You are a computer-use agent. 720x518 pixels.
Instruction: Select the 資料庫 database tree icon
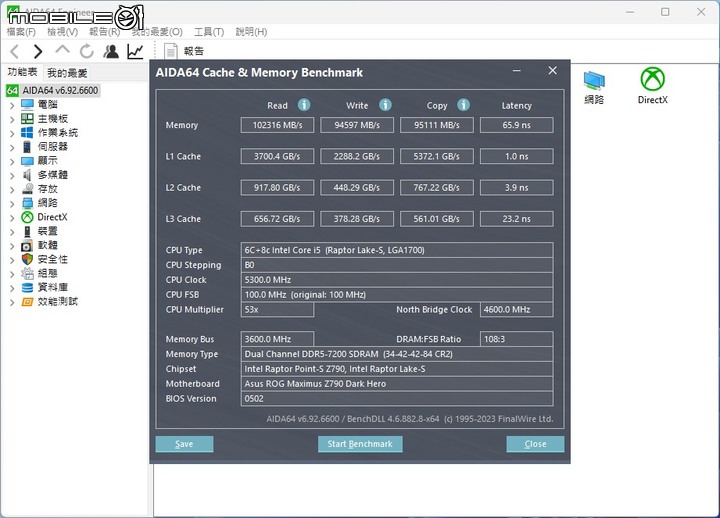click(x=27, y=287)
